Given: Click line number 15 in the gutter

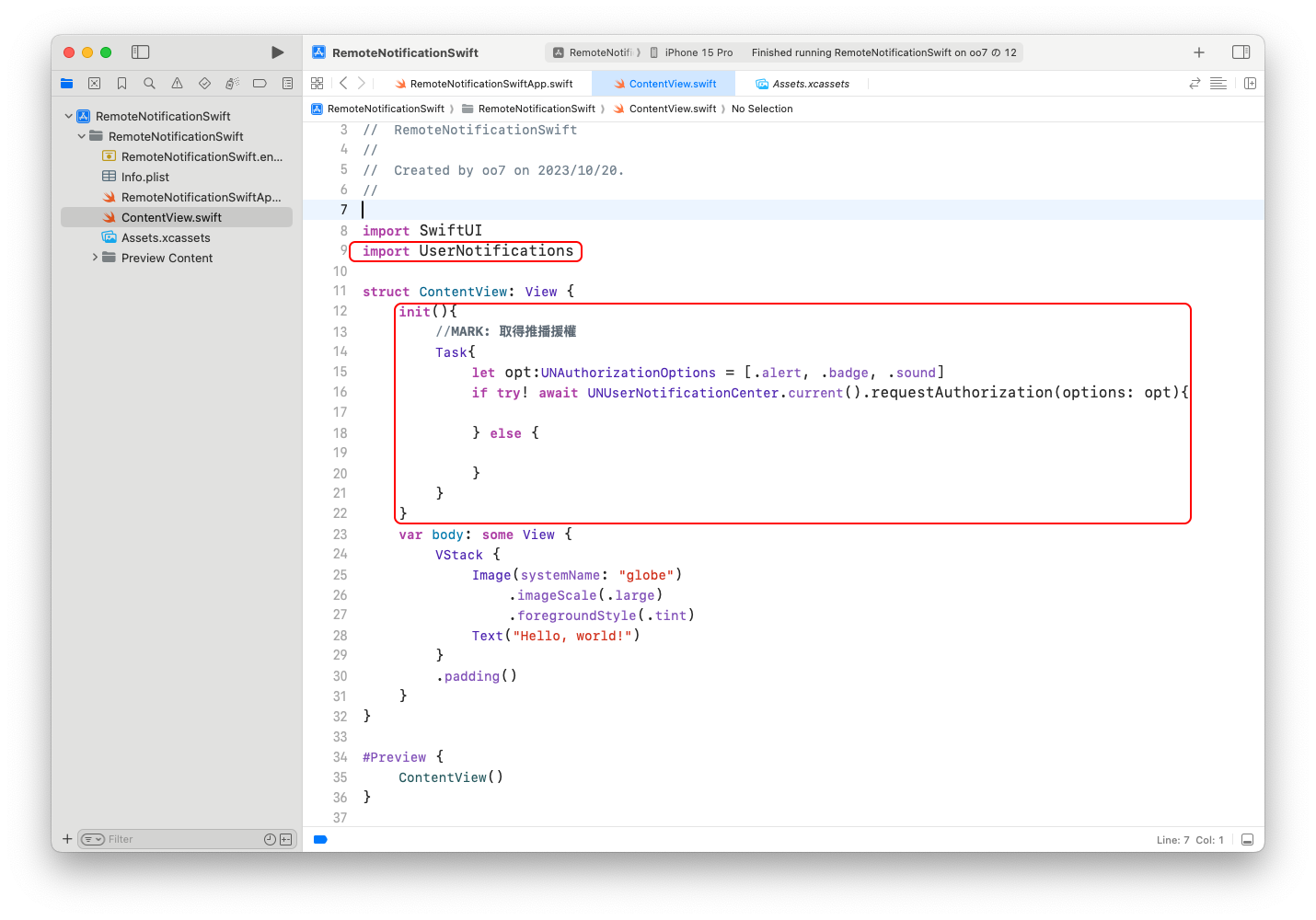Looking at the screenshot, I should [341, 372].
